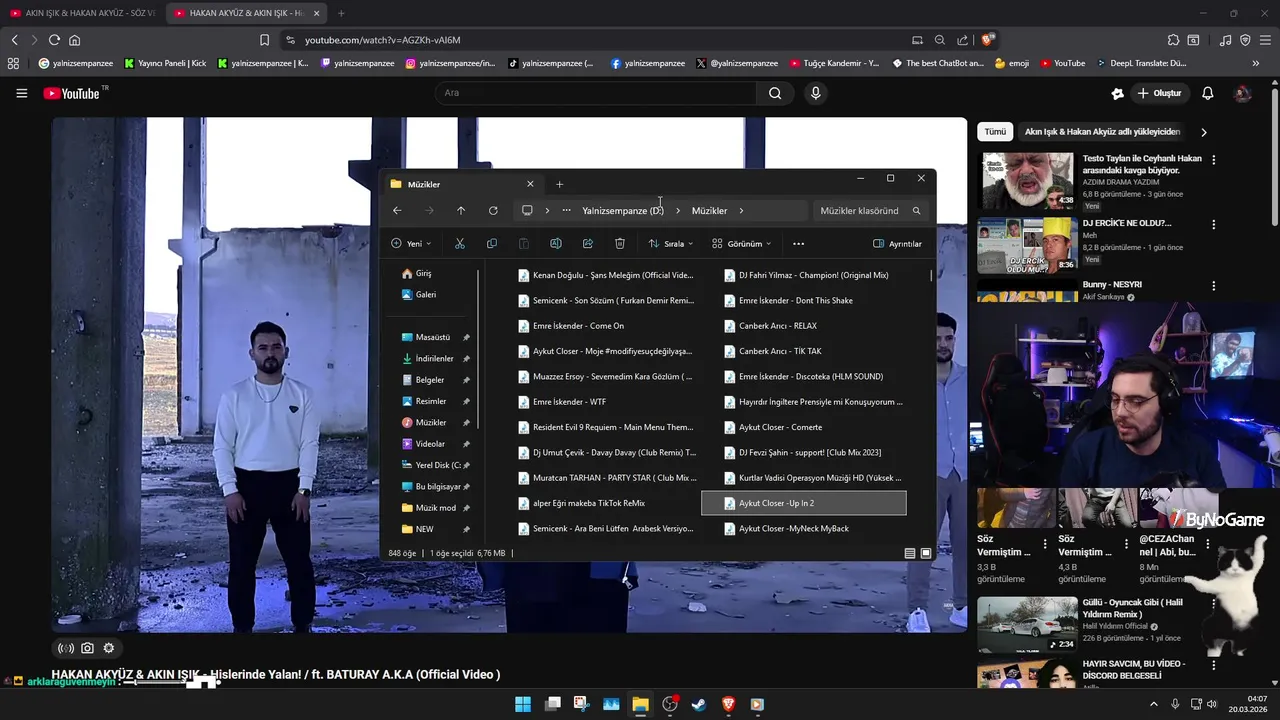Open the DeepL Translate bookmark
1280x720 pixels.
(1141, 63)
